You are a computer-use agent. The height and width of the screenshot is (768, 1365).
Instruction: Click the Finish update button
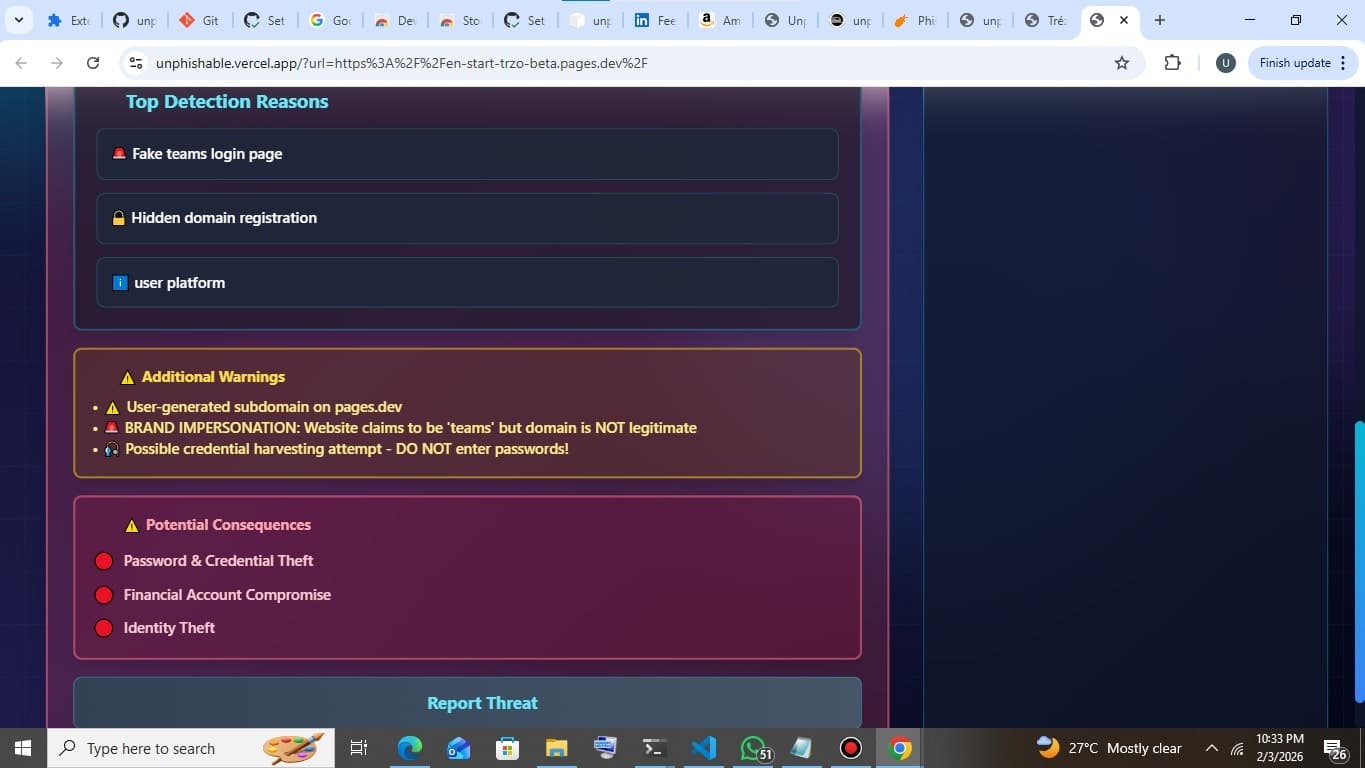pyautogui.click(x=1294, y=62)
